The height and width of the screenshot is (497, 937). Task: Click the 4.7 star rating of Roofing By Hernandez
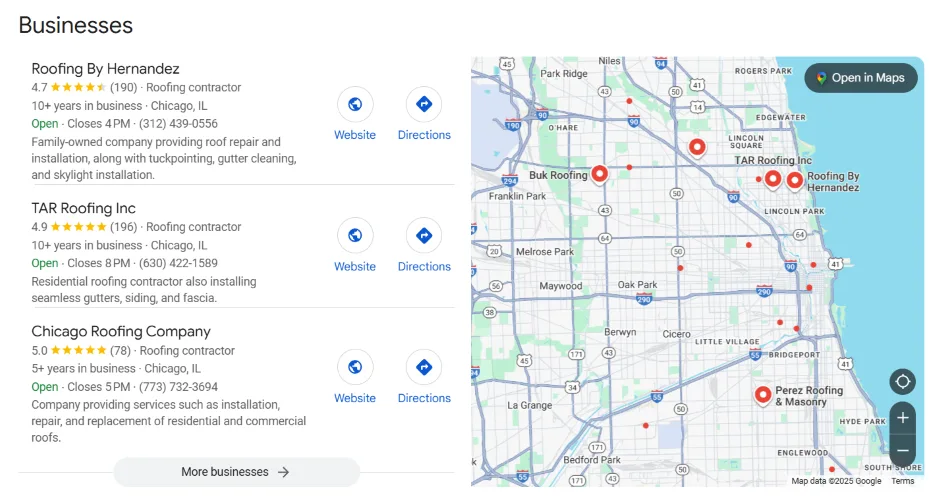pos(69,87)
